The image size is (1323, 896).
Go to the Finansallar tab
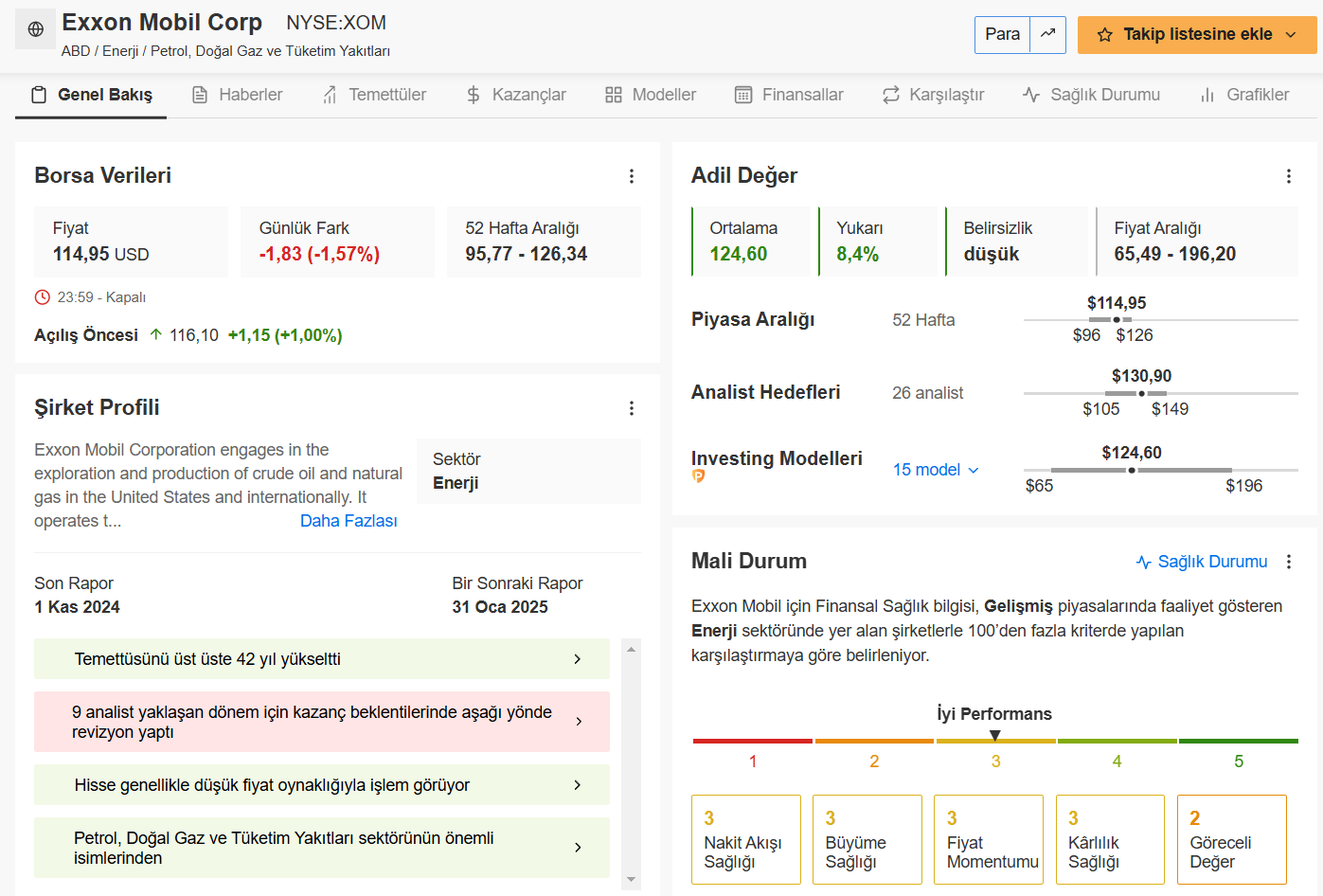coord(789,95)
